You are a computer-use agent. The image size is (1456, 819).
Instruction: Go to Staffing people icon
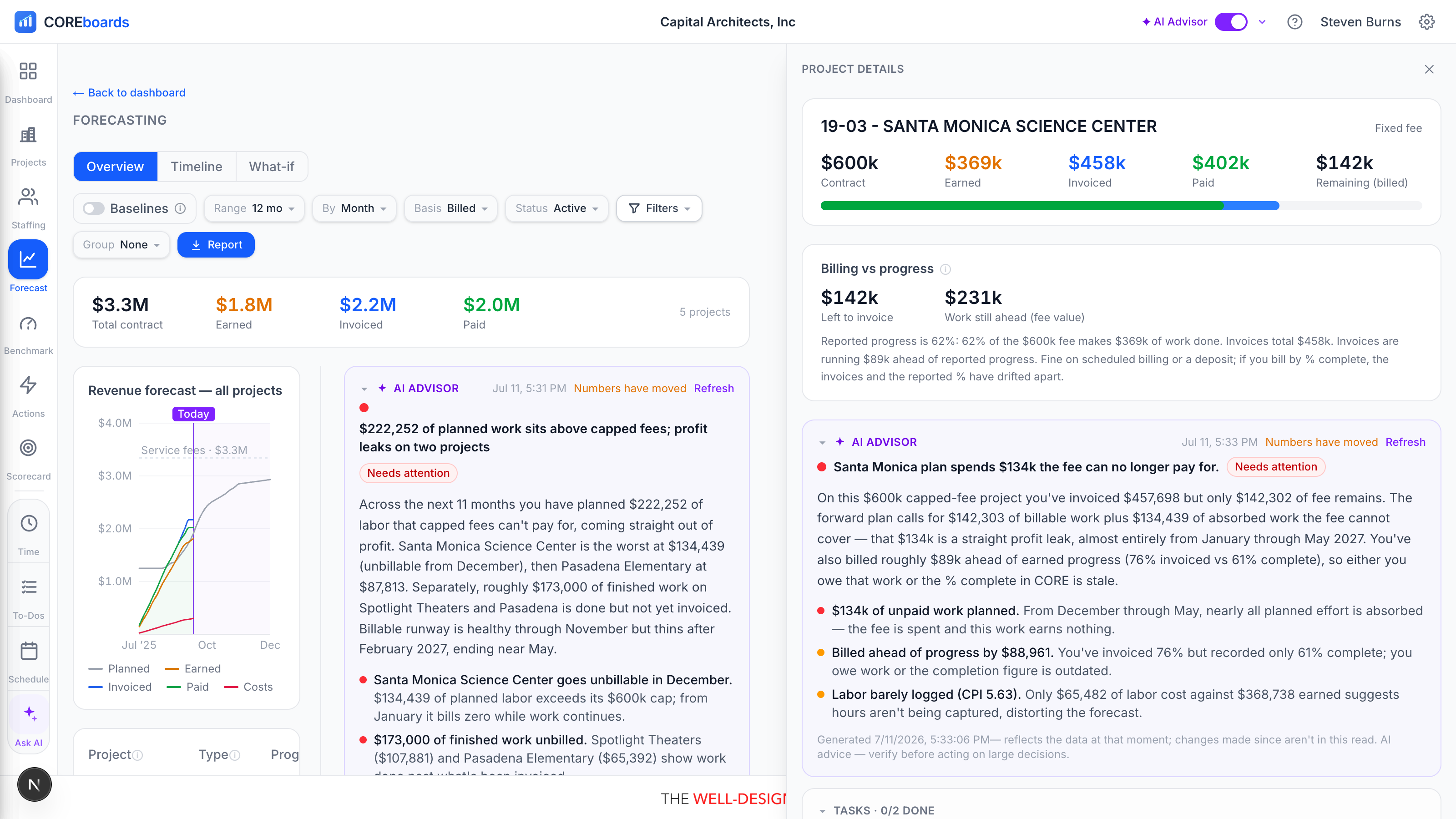pos(28,197)
